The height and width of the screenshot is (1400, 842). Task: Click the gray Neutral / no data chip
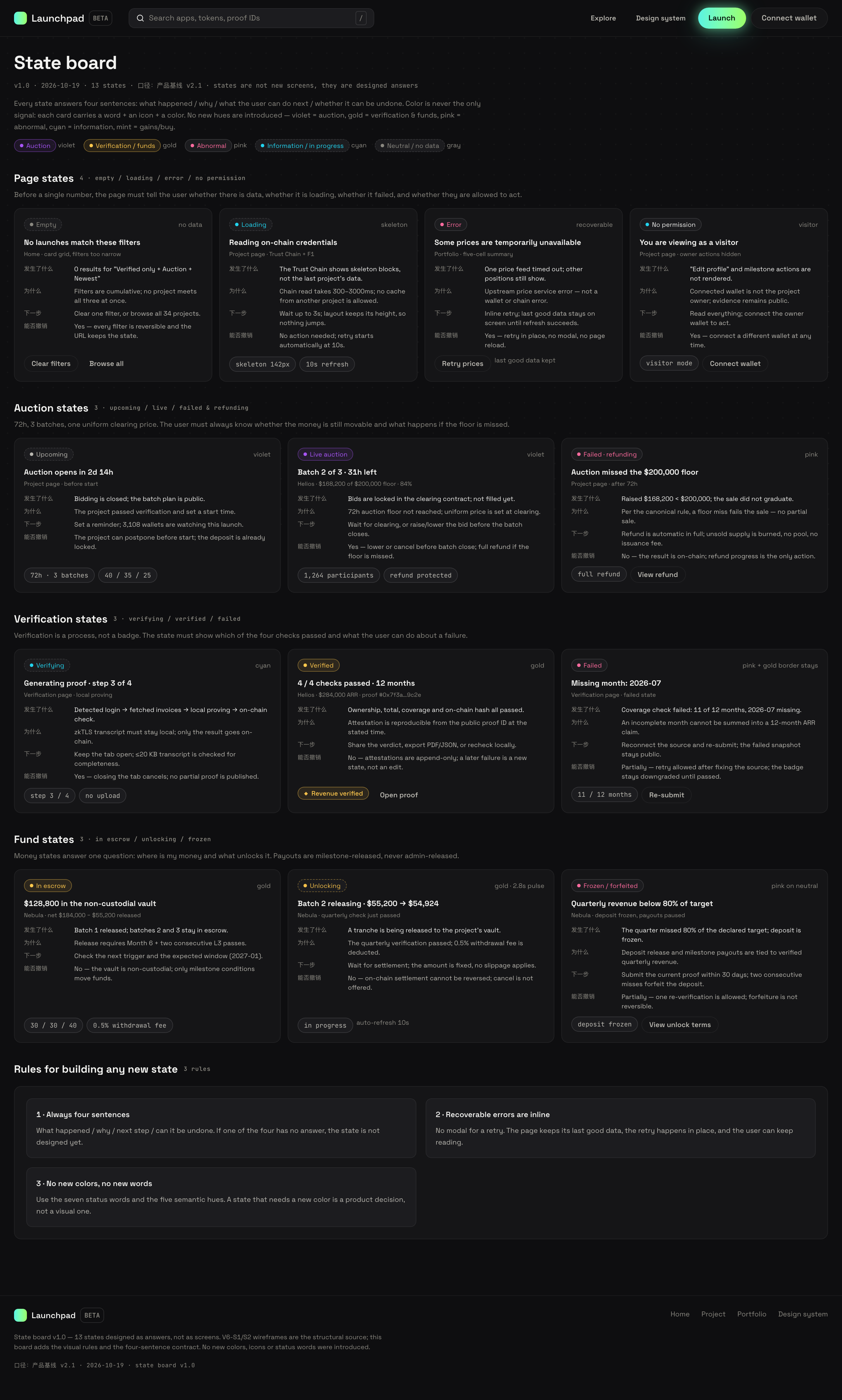(x=410, y=146)
